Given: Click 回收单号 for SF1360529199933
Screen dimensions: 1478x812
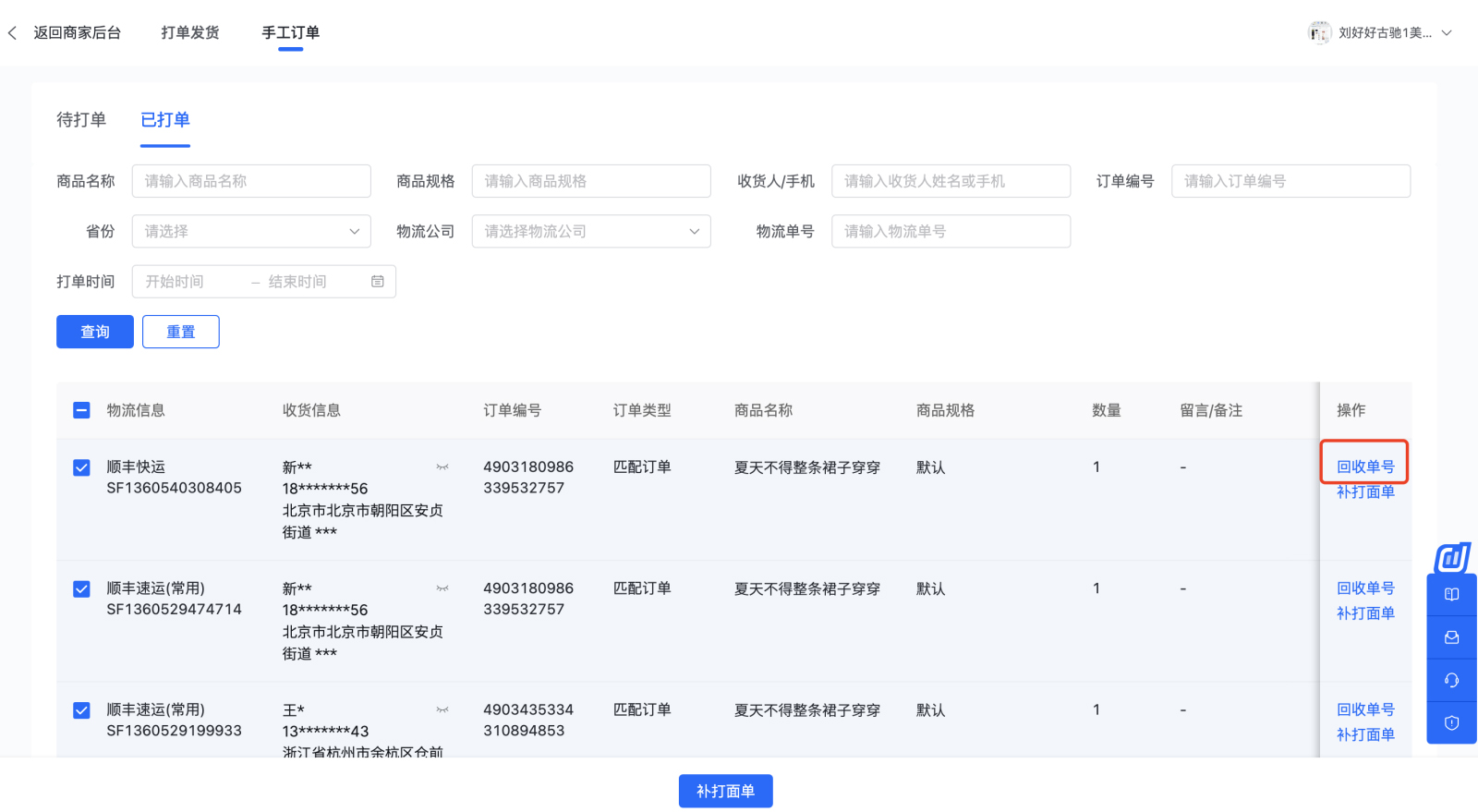Looking at the screenshot, I should click(1365, 709).
